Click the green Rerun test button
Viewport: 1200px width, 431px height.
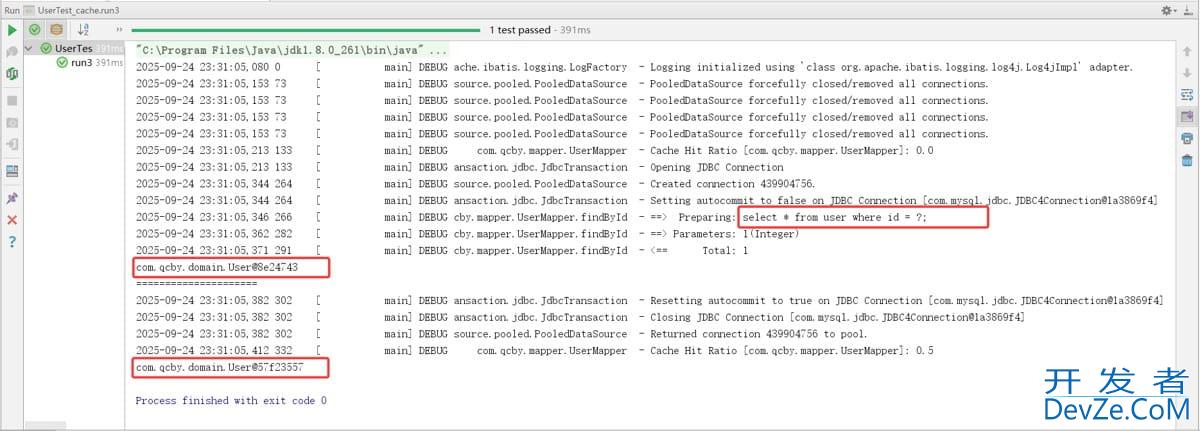click(12, 30)
